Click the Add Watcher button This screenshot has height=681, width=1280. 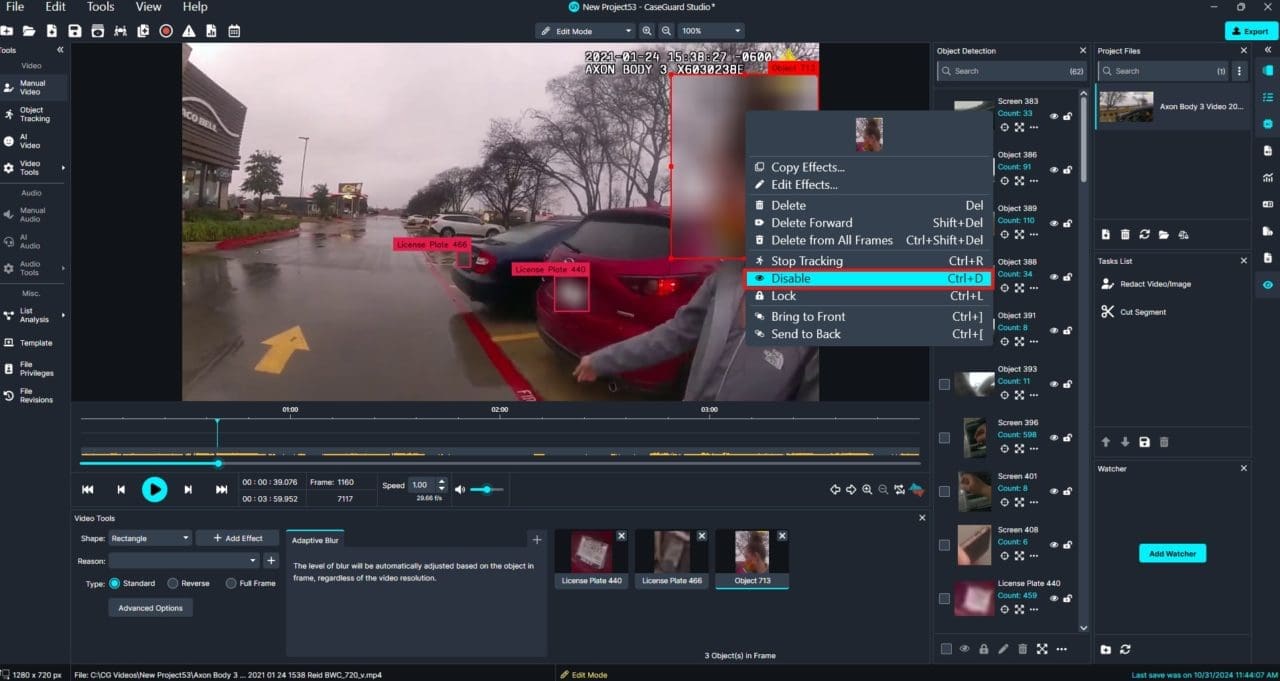[x=1172, y=553]
